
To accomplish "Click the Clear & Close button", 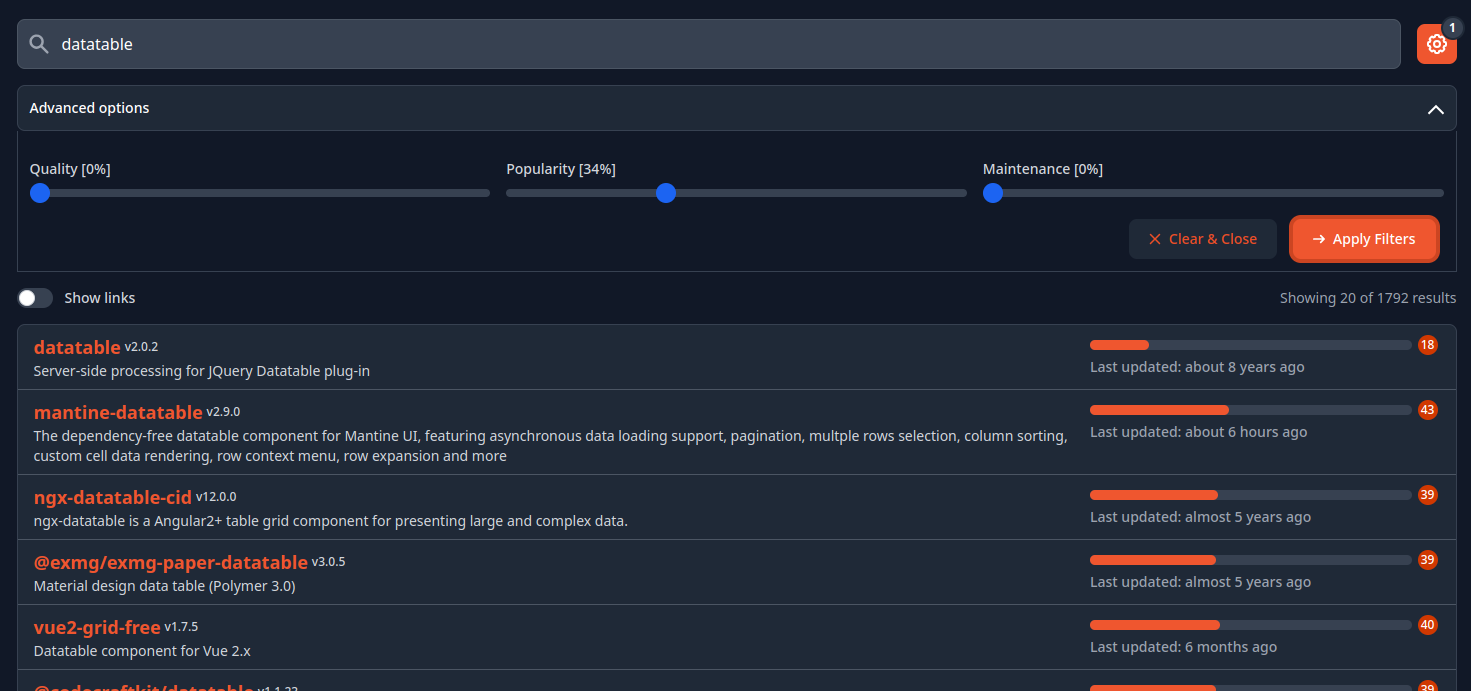I will coord(1203,239).
